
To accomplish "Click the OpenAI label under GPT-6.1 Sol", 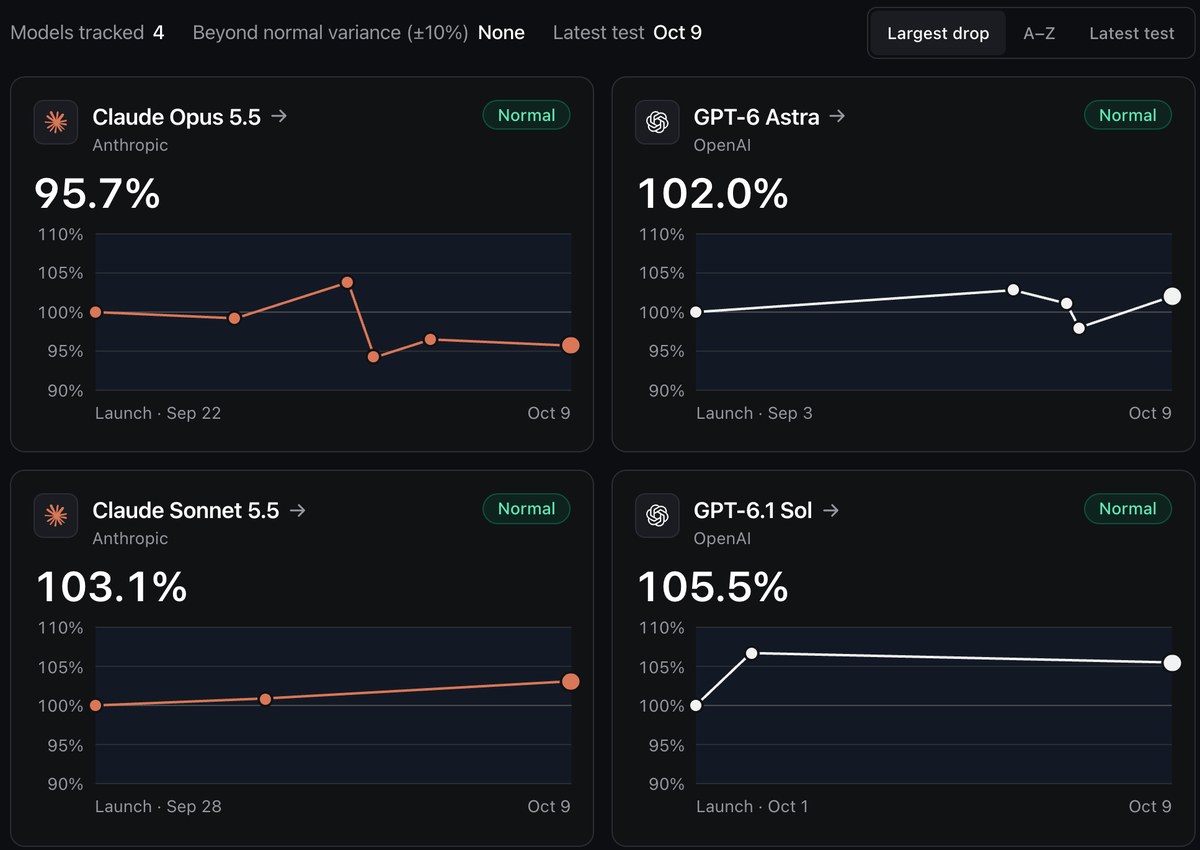I will tap(722, 538).
